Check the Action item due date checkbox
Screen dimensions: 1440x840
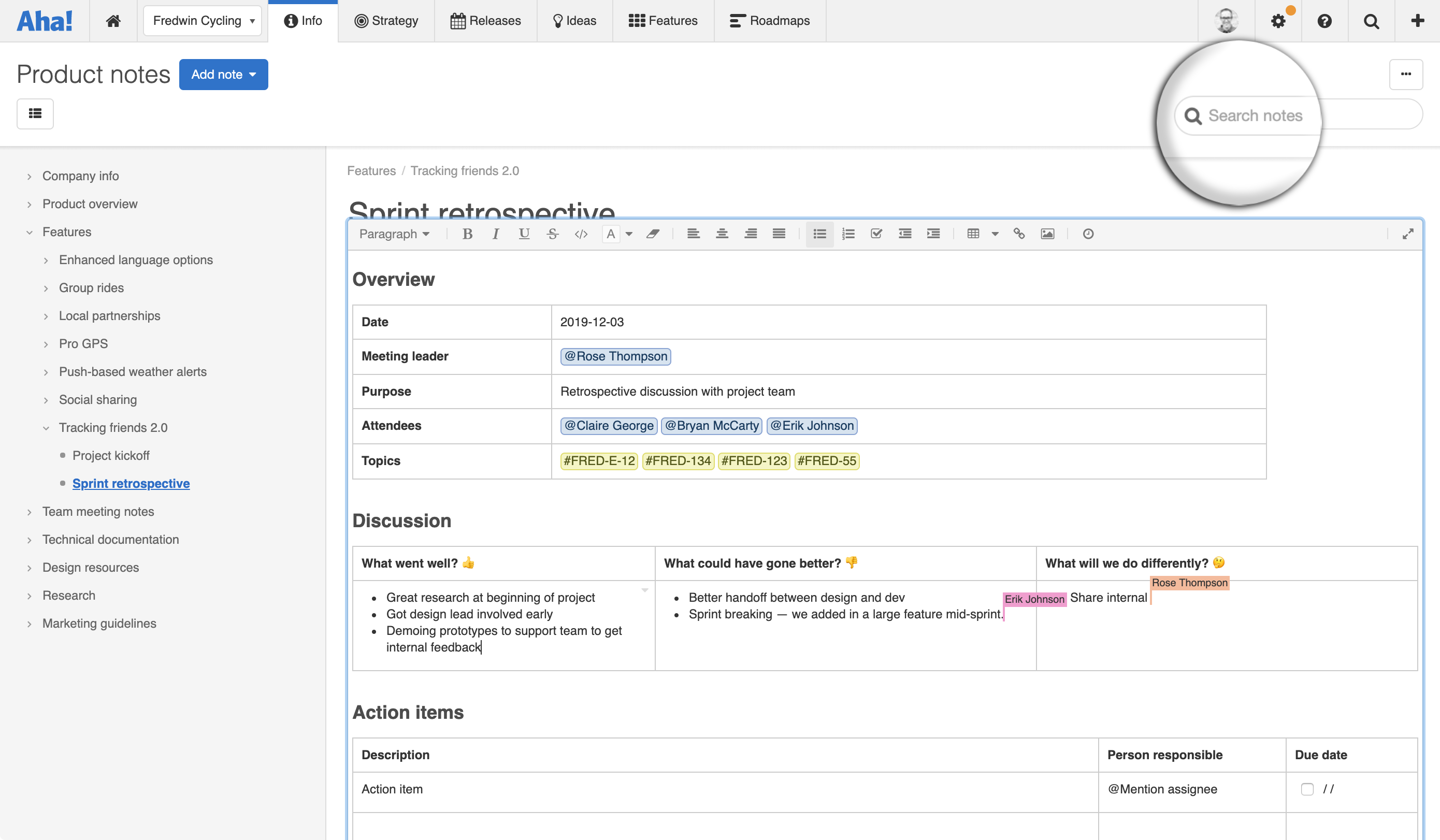1307,789
